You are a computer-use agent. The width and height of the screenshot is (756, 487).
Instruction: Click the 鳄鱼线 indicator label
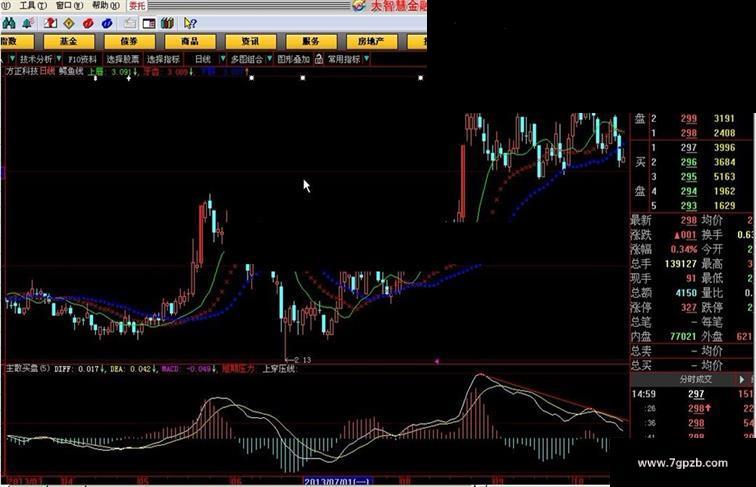click(71, 71)
